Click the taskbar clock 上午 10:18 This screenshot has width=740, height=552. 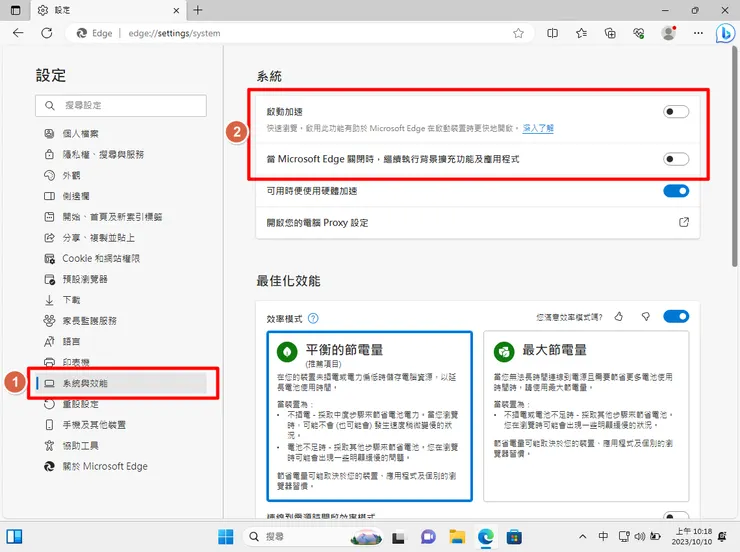tap(693, 532)
